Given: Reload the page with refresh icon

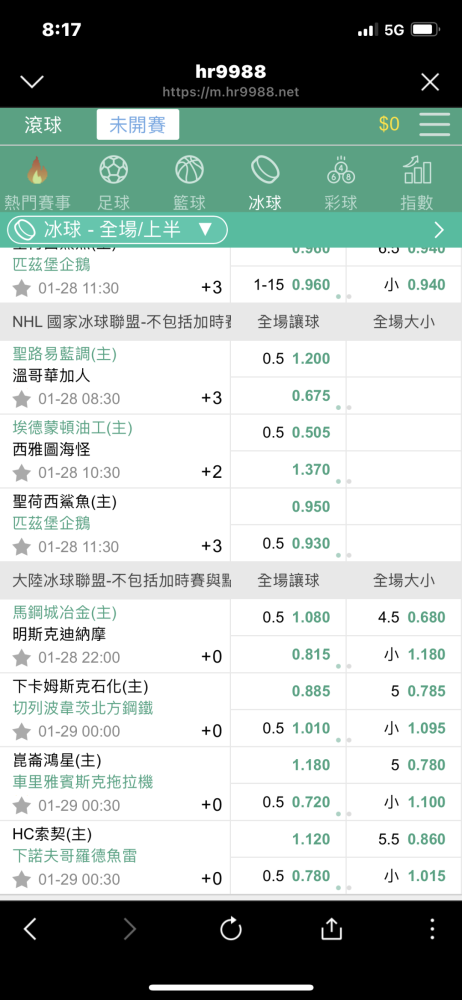Looking at the screenshot, I should [x=231, y=929].
